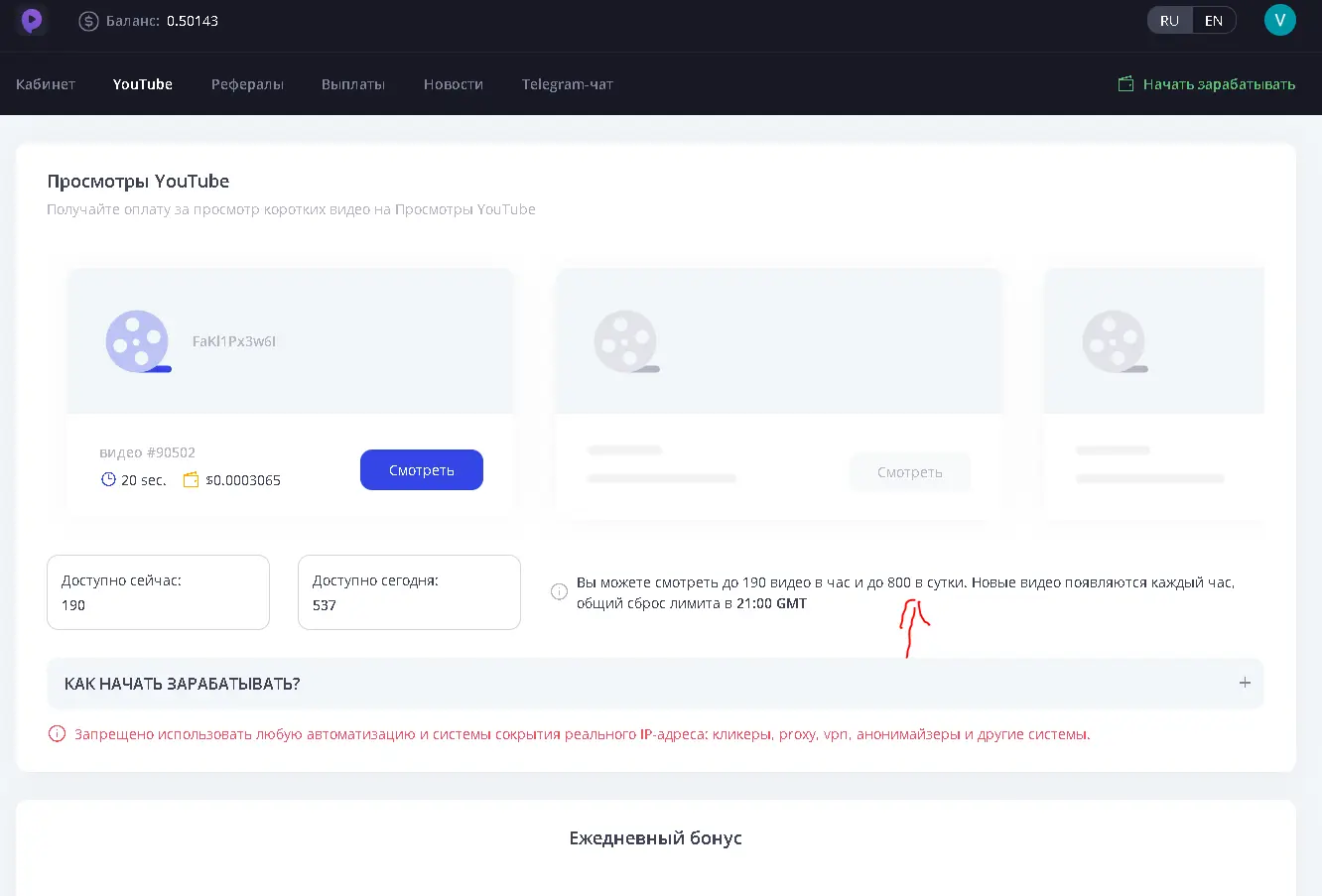Switch language to EN
Viewport: 1322px width, 896px height.
(x=1213, y=21)
